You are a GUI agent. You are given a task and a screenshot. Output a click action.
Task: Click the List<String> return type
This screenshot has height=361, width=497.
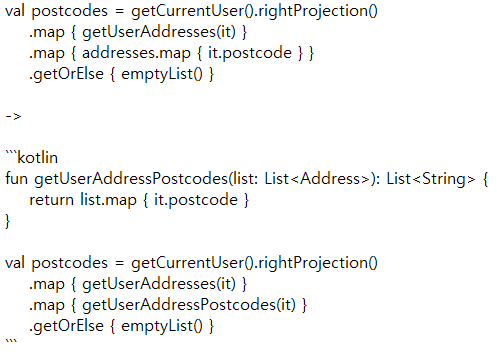click(431, 179)
